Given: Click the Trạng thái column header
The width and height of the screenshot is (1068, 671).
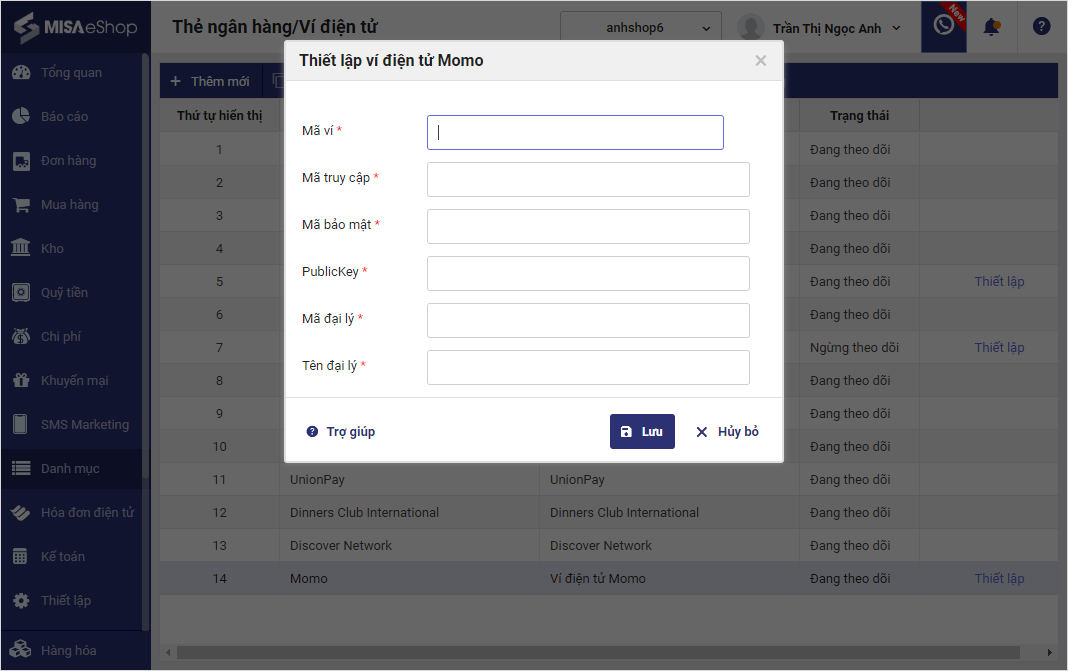Looking at the screenshot, I should point(859,116).
